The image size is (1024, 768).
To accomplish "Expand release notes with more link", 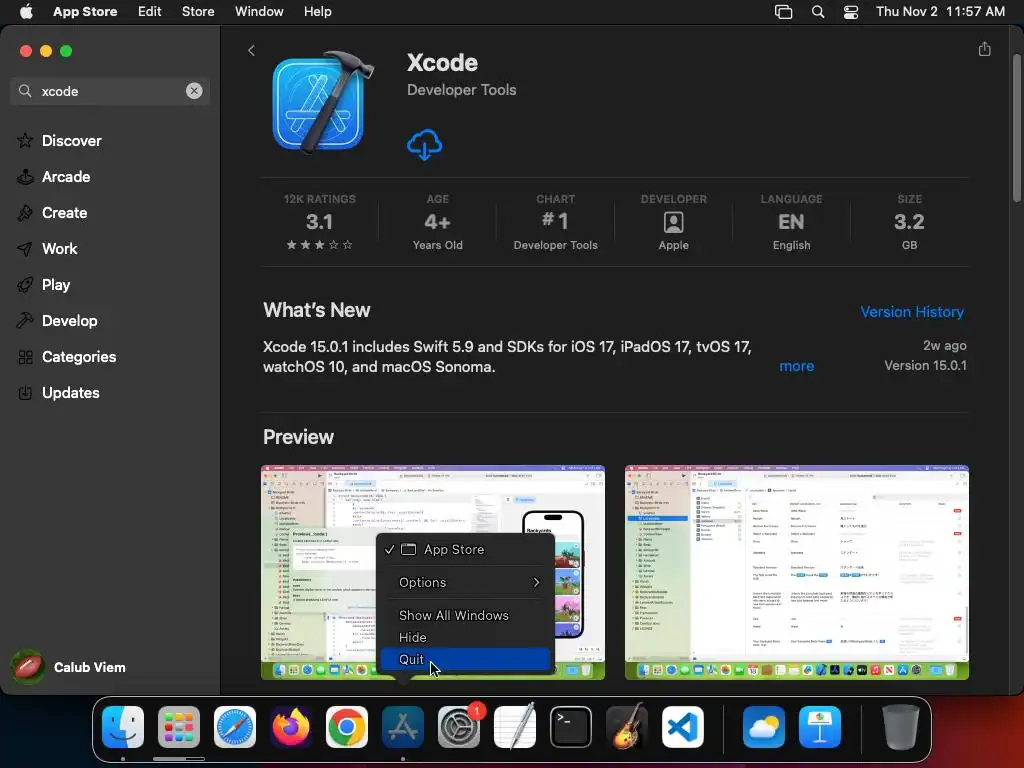I will [797, 366].
